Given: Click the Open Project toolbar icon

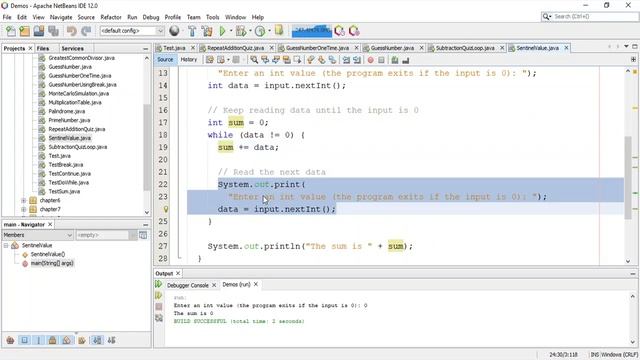Looking at the screenshot, I should tap(39, 31).
